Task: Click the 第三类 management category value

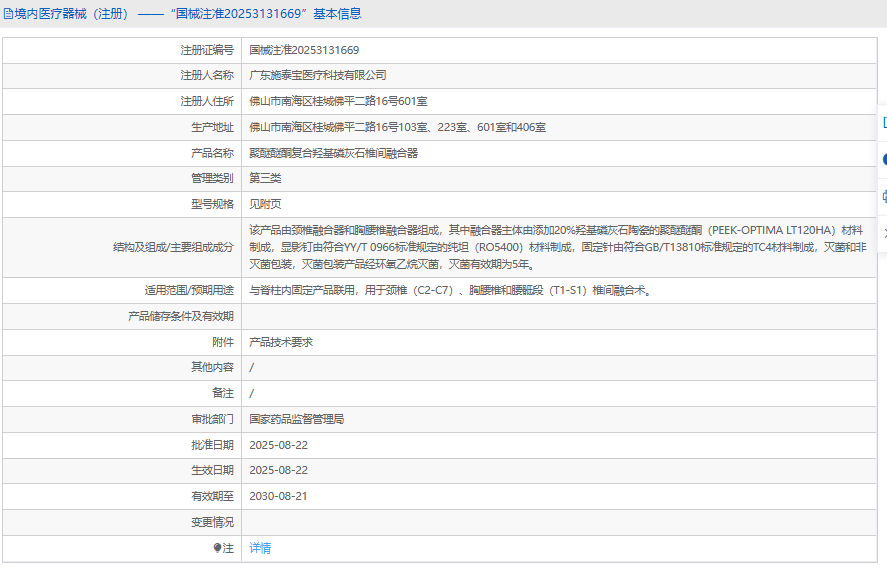Action: (x=265, y=179)
